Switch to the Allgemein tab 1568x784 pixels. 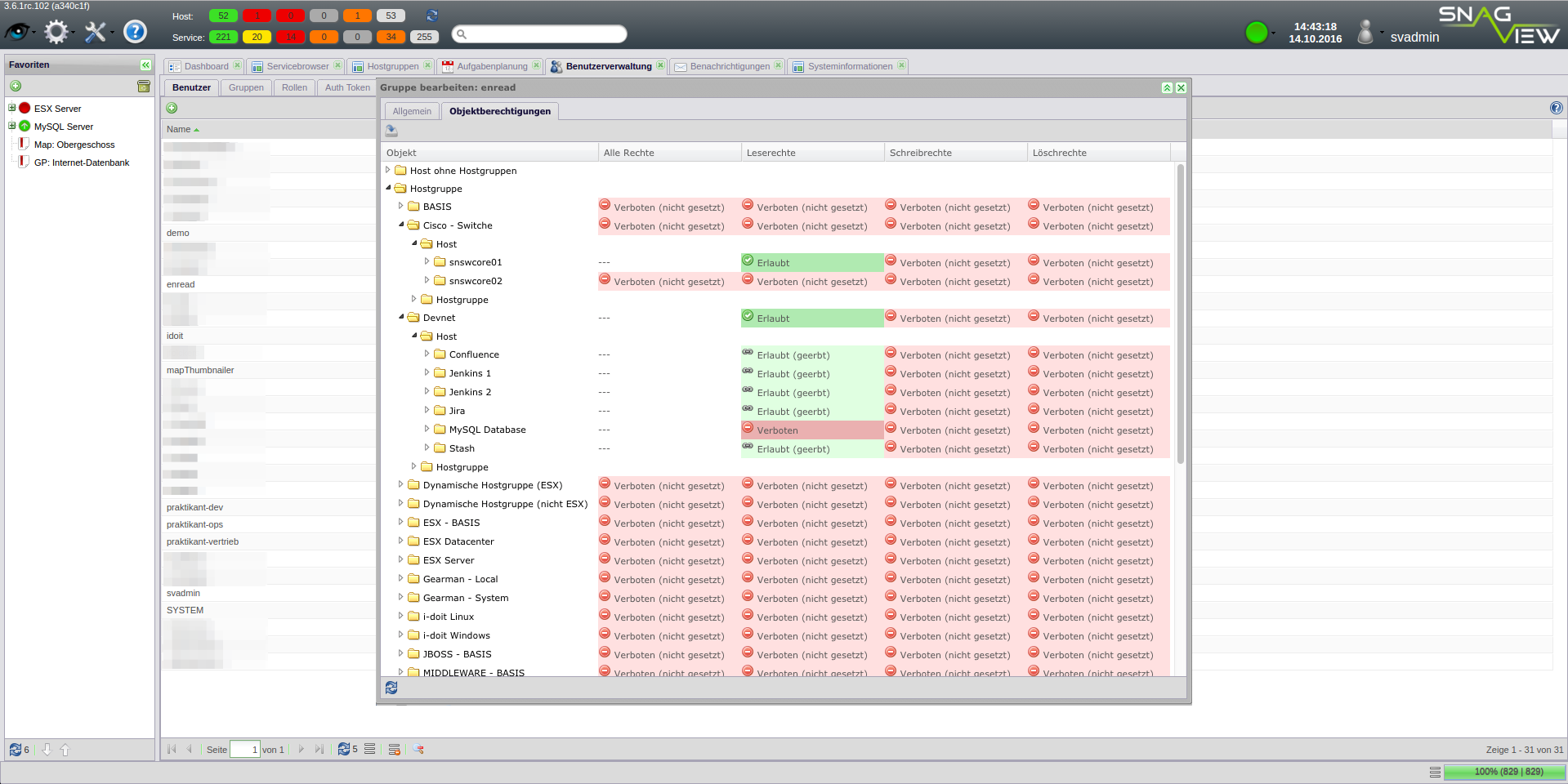pyautogui.click(x=412, y=111)
